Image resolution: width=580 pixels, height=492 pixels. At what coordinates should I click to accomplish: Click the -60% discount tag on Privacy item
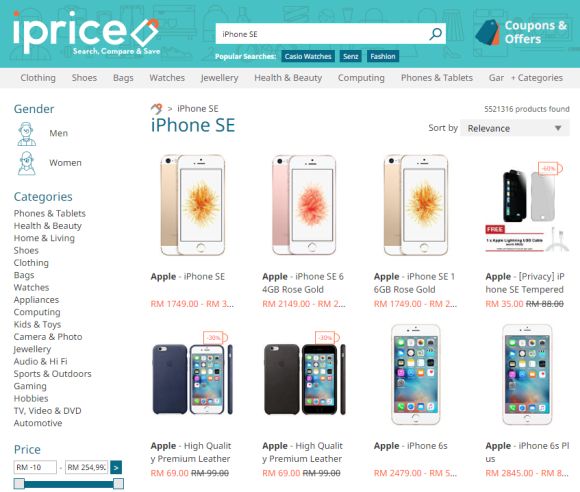[x=549, y=168]
